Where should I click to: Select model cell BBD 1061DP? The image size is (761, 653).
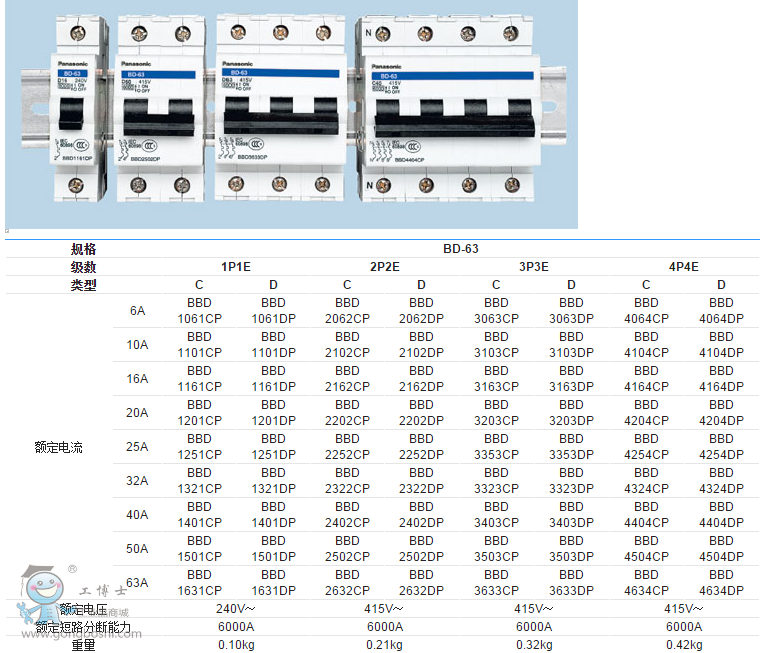273,311
